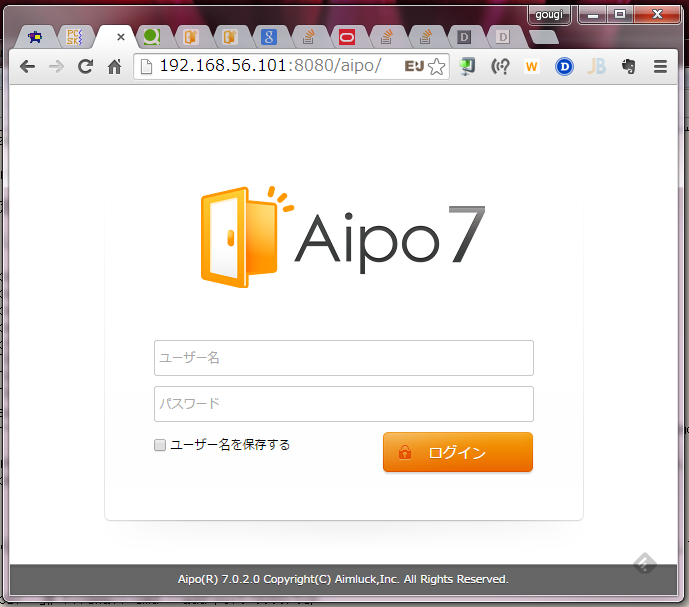Open the orange W extension icon
This screenshot has width=689, height=607.
pos(531,67)
